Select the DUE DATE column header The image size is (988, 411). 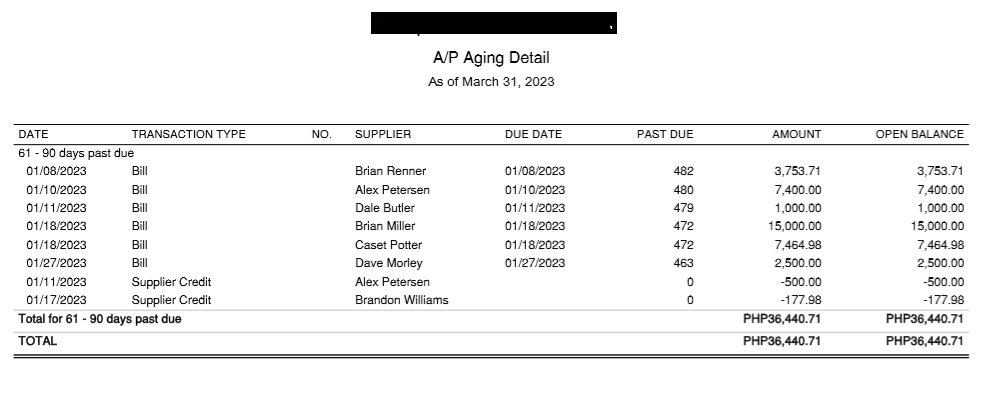click(x=533, y=134)
